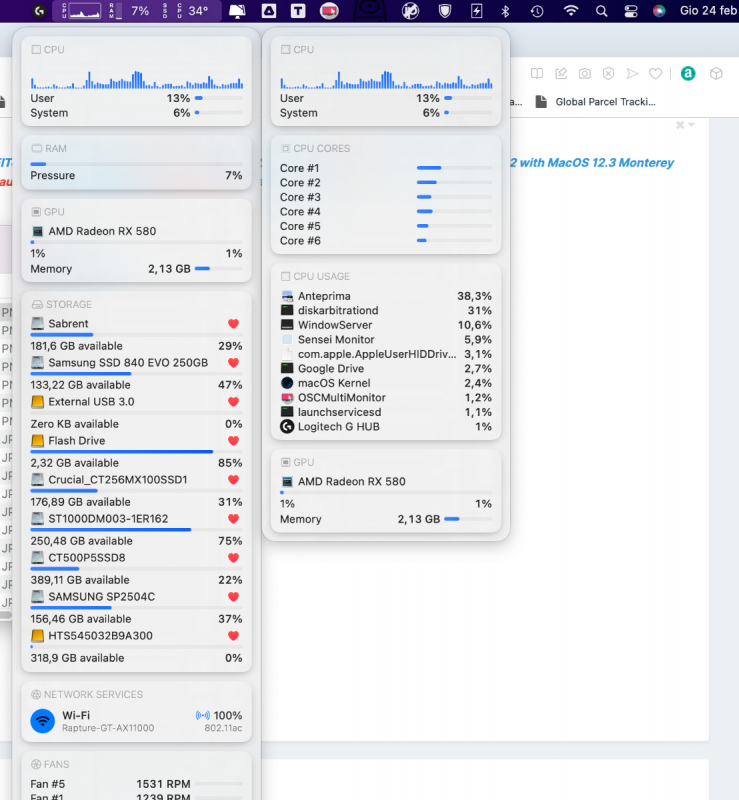Click the CPU CORES section header
Viewport: 739px width, 800px height.
tap(315, 148)
